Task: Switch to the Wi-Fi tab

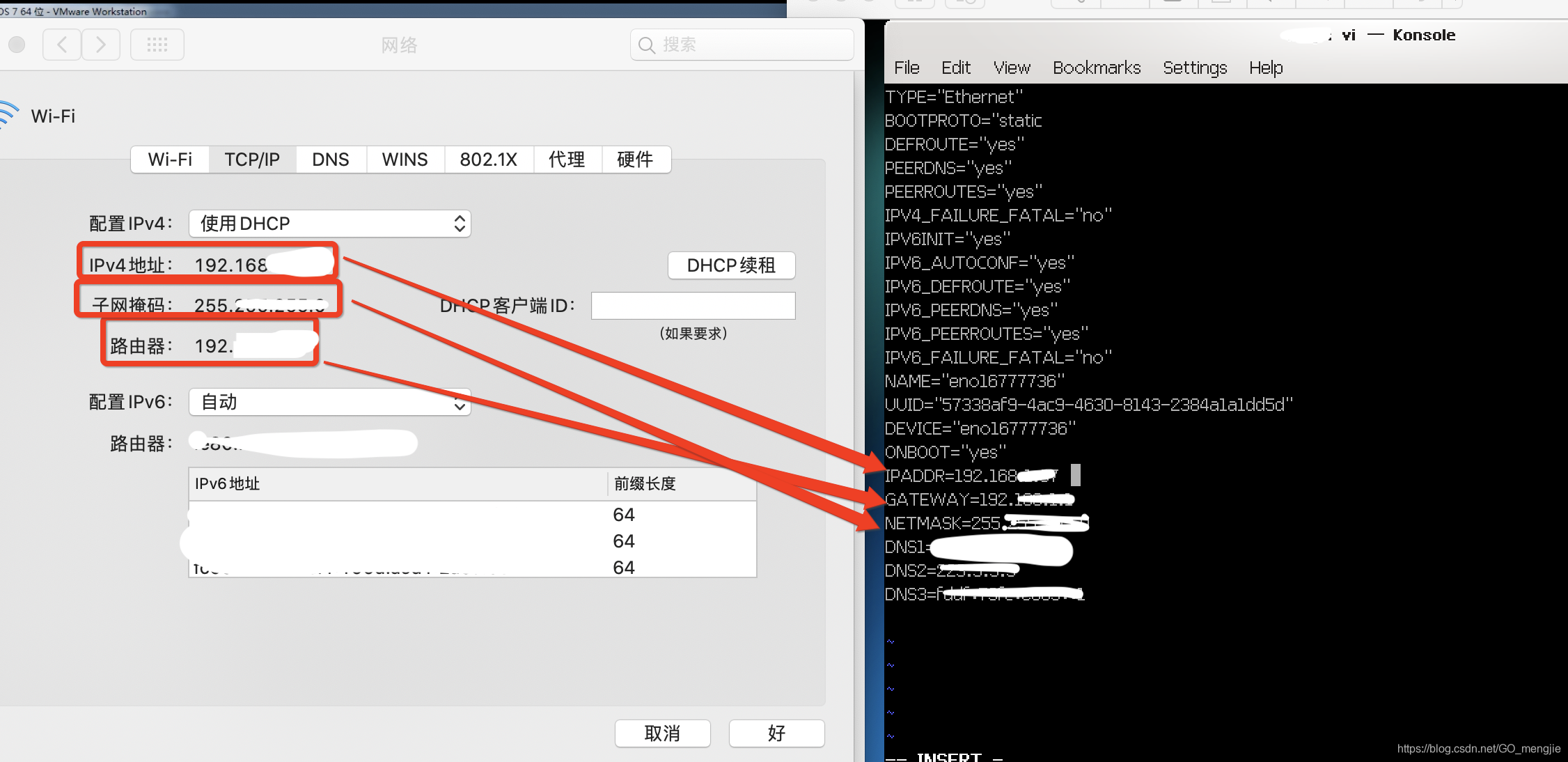Action: (x=170, y=160)
